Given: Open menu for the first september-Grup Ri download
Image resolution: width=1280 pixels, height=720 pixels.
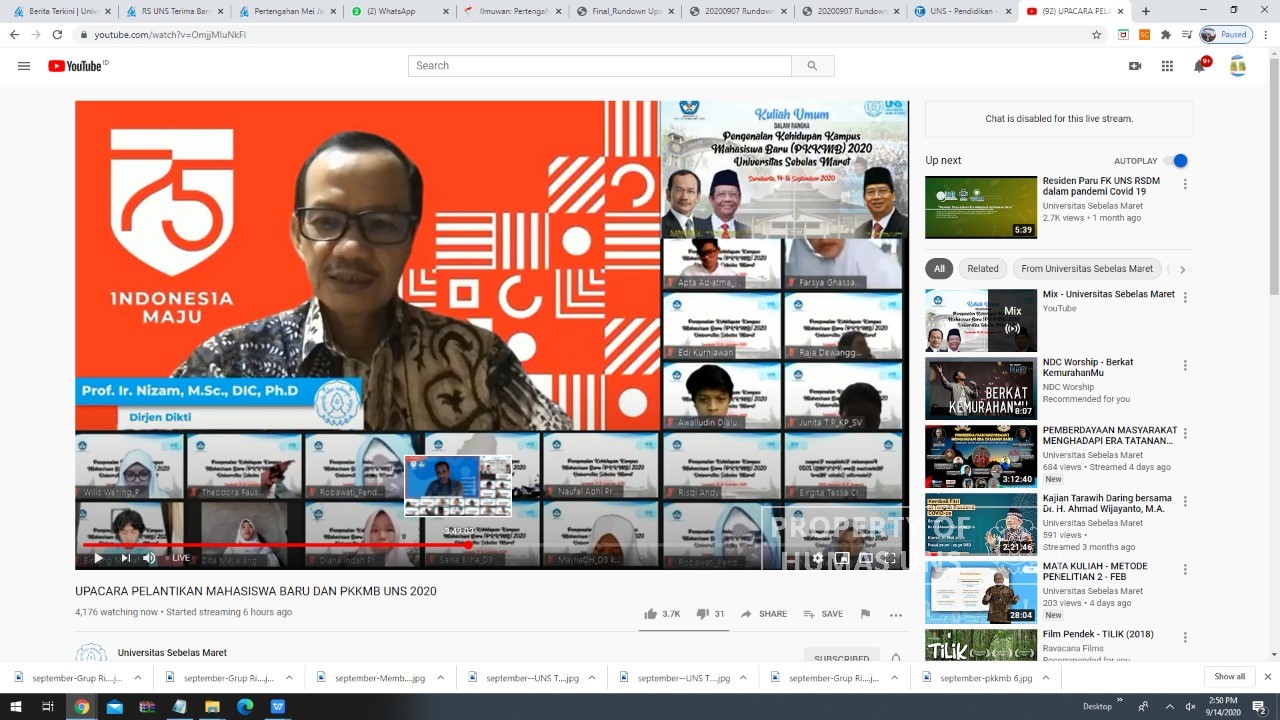Looking at the screenshot, I should [x=137, y=677].
